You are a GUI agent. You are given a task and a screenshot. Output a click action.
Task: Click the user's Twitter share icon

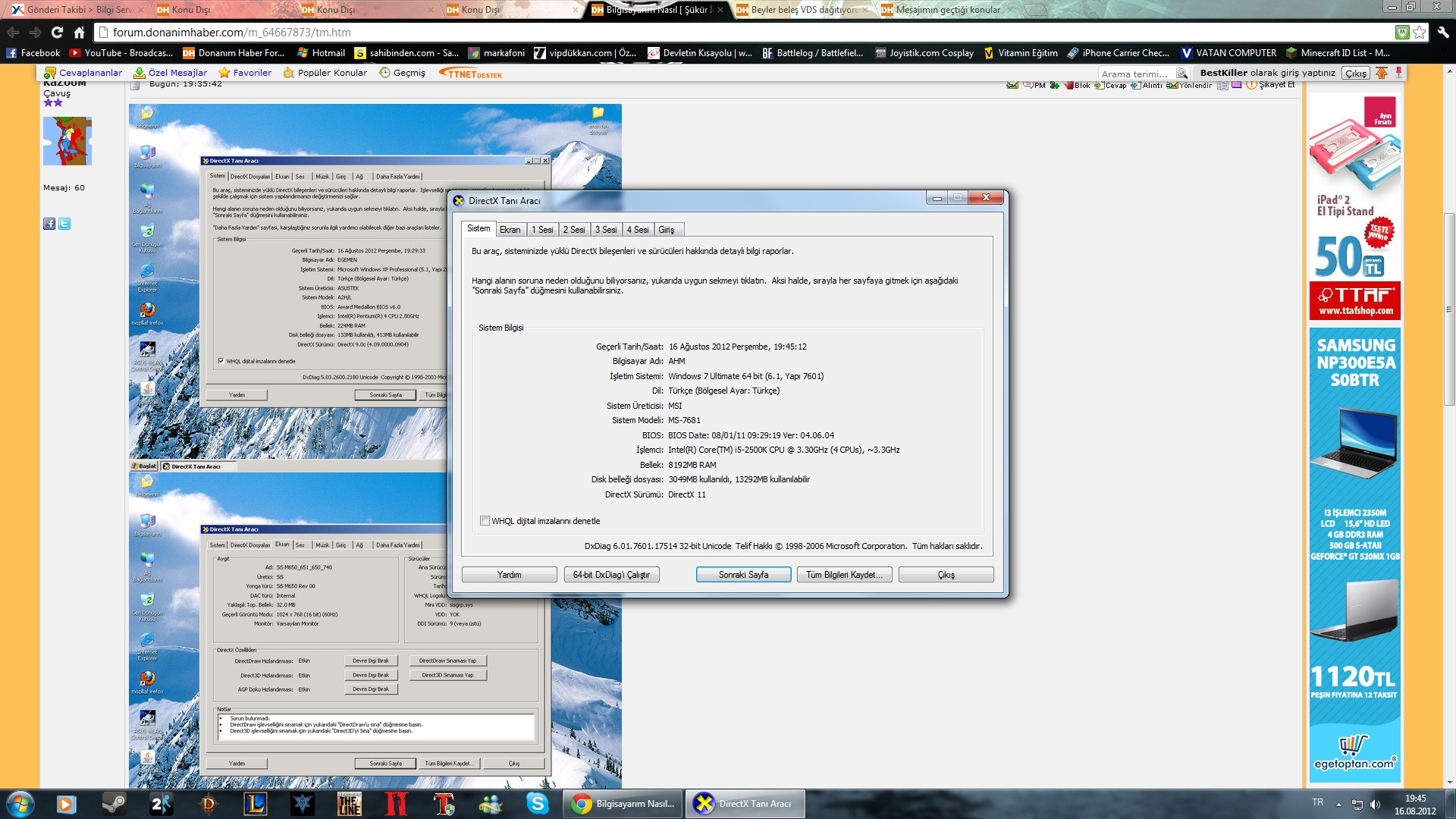tap(64, 224)
